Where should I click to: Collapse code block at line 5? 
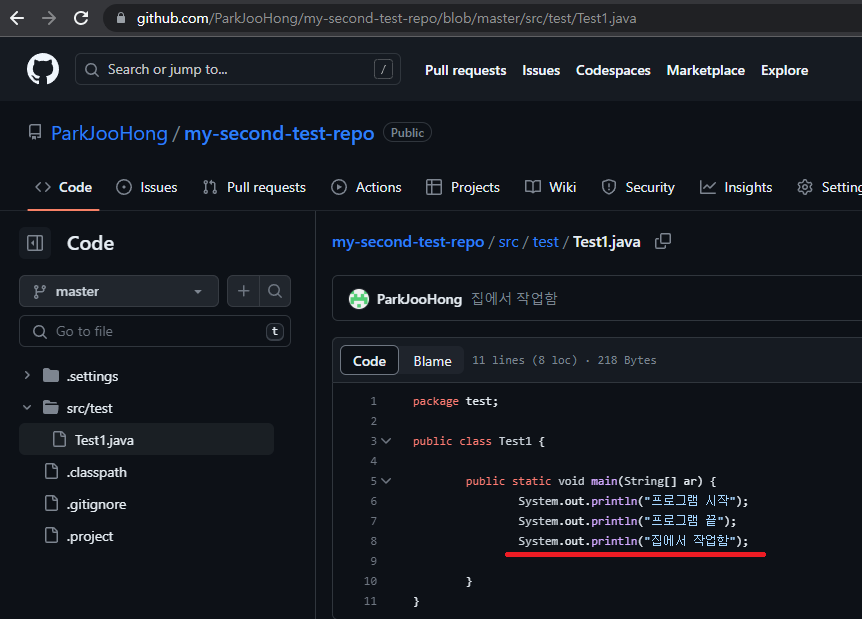point(386,481)
